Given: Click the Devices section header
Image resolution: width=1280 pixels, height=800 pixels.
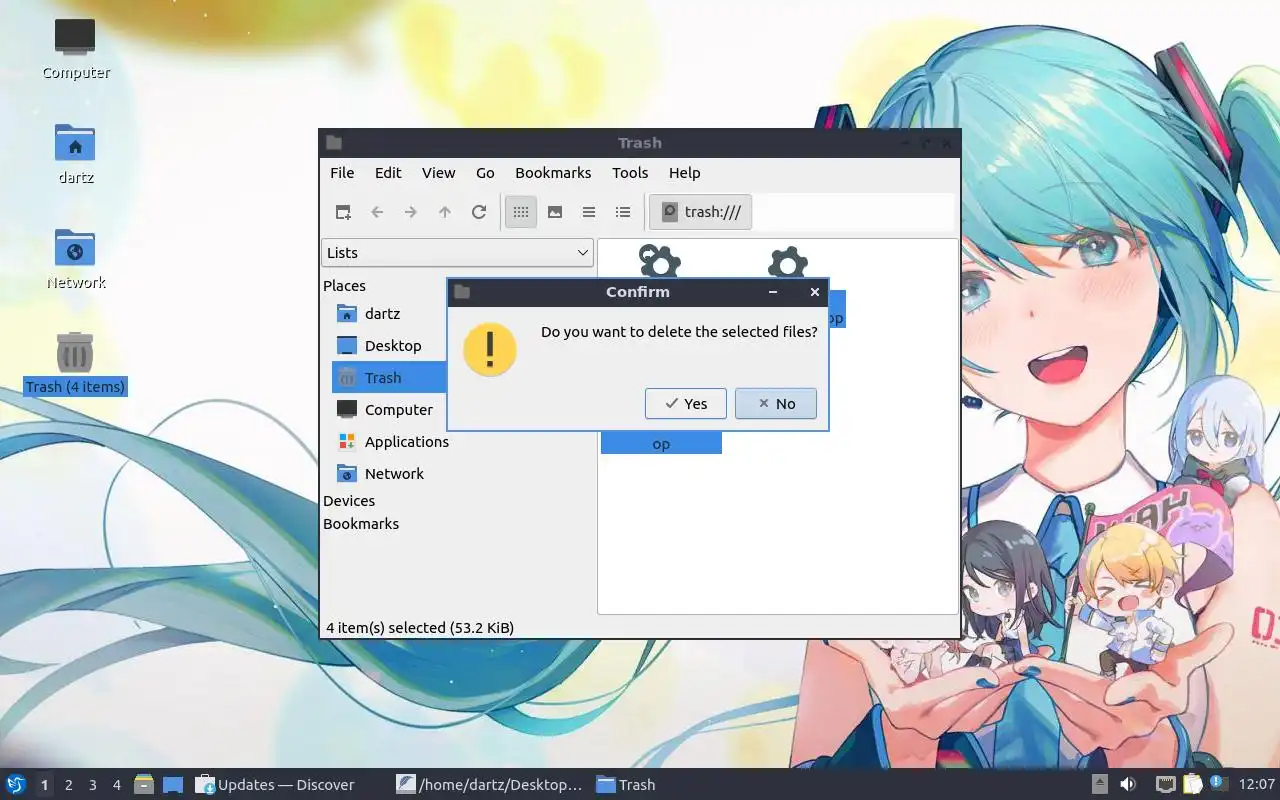Looking at the screenshot, I should point(349,501).
